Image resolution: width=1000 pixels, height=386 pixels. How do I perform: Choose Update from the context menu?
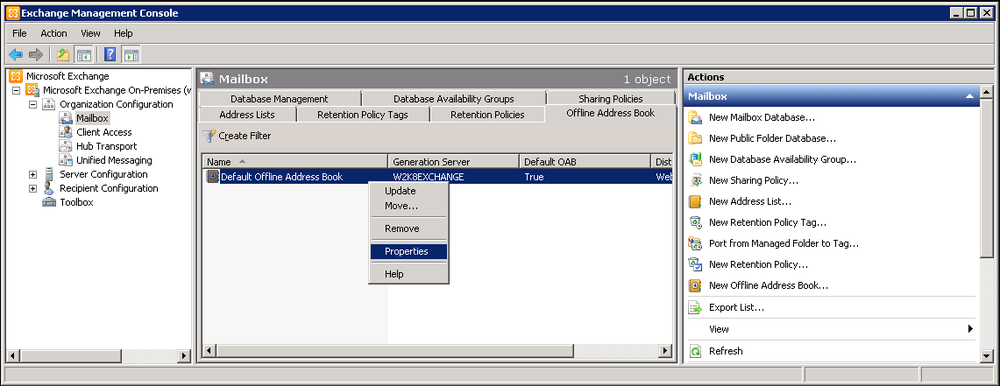pyautogui.click(x=409, y=191)
